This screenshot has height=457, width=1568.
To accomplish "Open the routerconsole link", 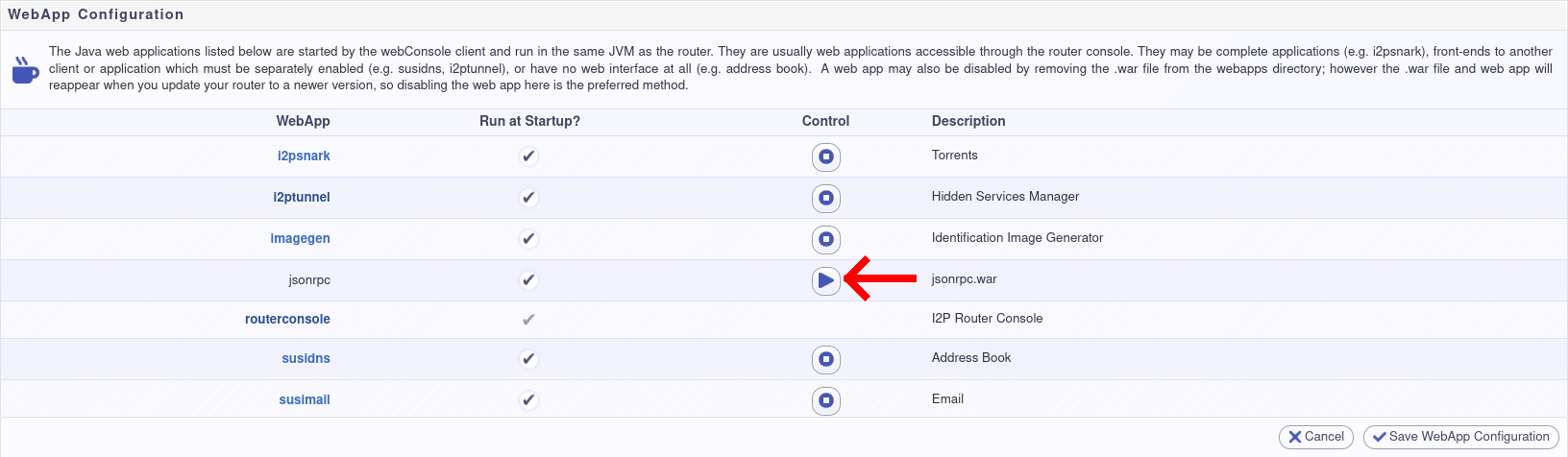I will coord(287,319).
